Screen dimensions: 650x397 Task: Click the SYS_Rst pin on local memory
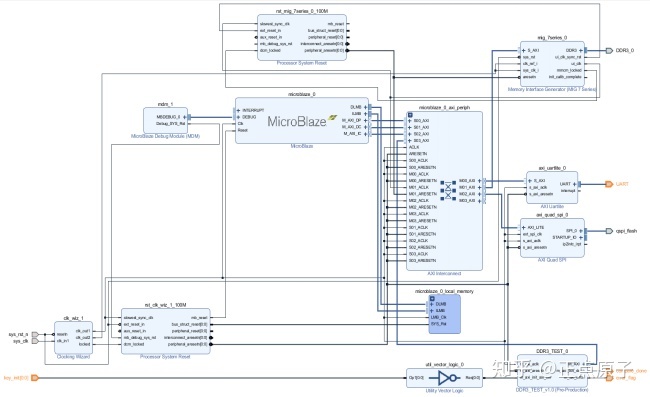[439, 324]
